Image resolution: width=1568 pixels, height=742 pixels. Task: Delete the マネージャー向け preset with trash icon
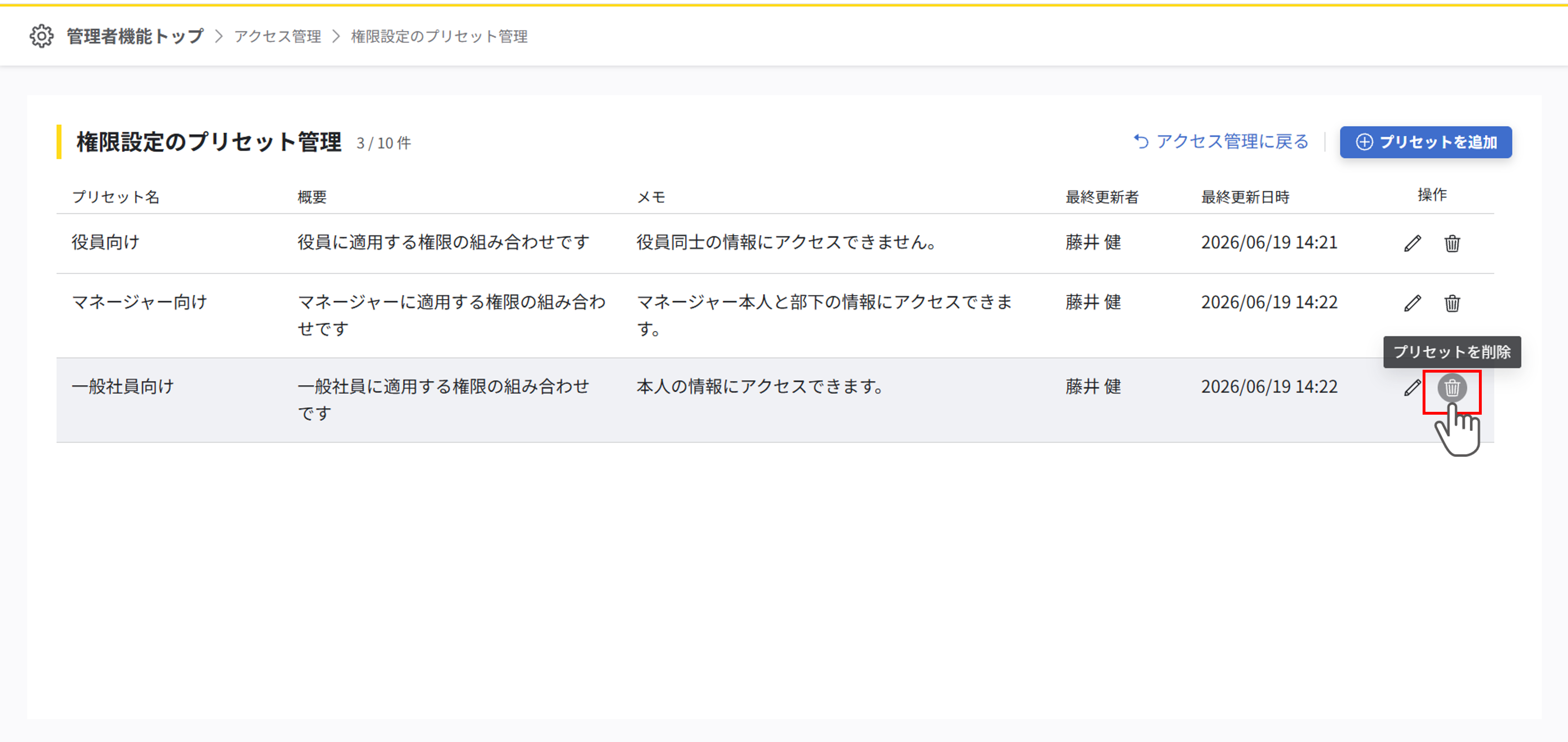tap(1452, 303)
